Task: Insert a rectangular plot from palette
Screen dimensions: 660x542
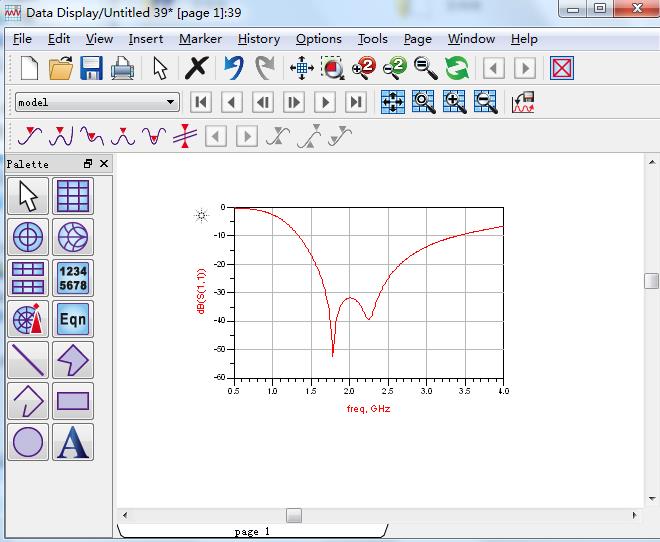Action: click(73, 196)
